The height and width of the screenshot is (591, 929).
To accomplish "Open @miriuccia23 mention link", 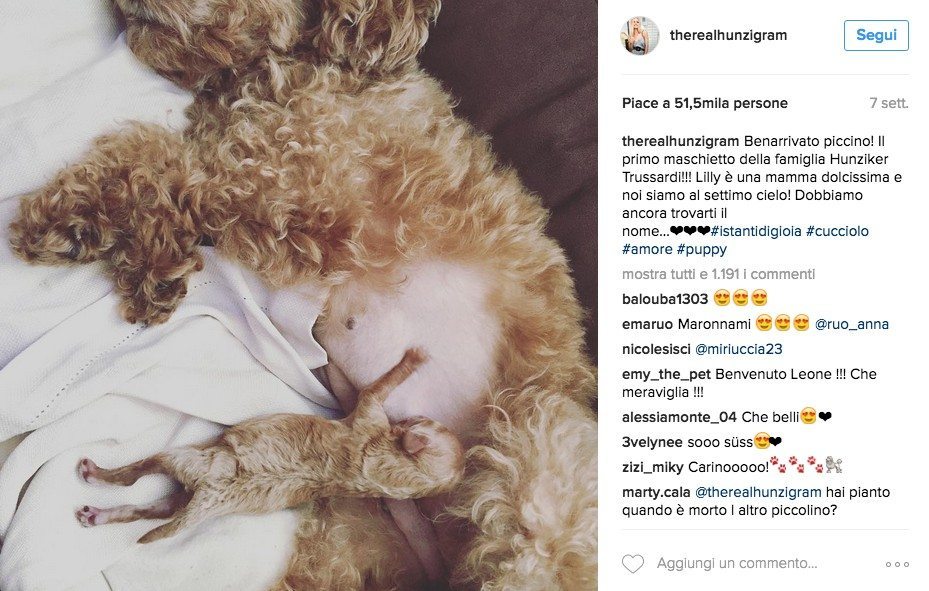I will tap(738, 349).
